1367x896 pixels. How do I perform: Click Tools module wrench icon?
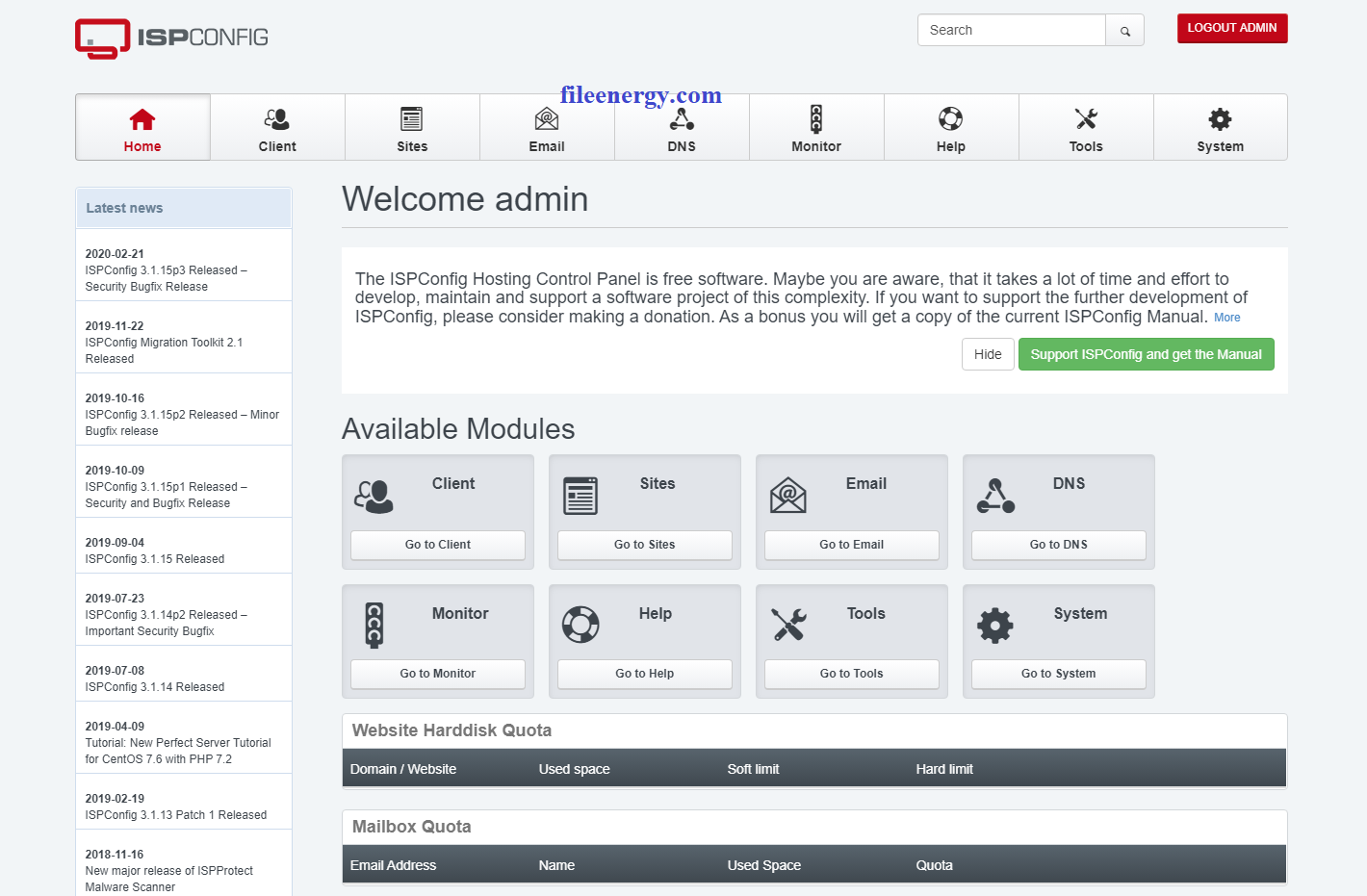point(788,625)
